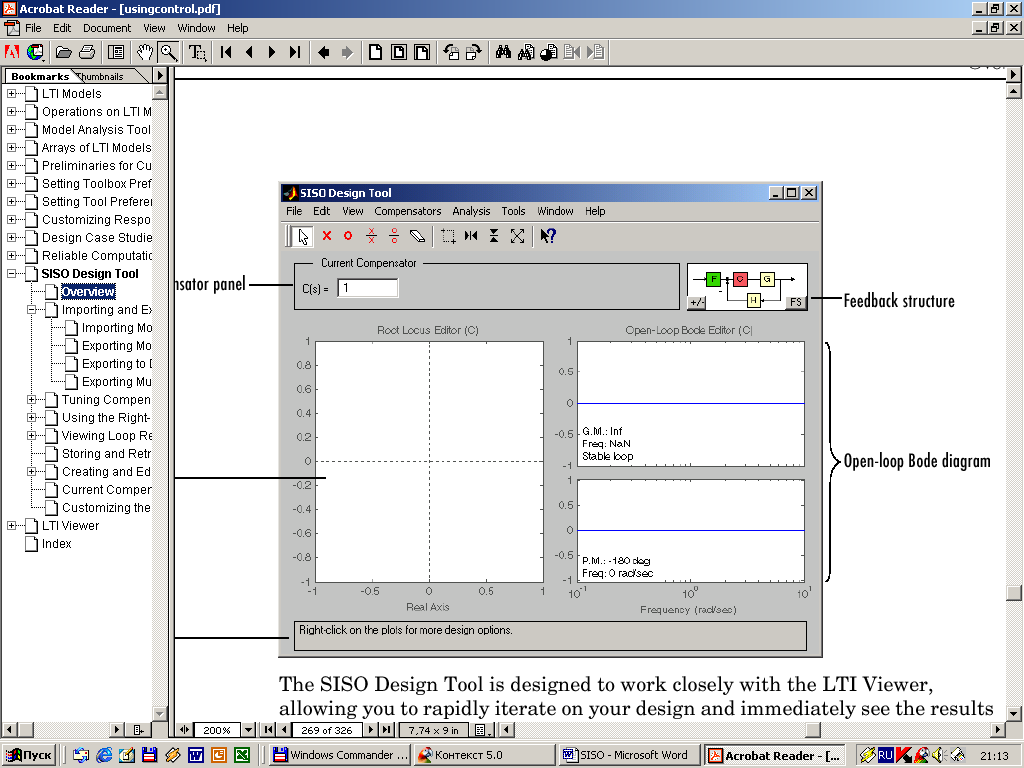Open the Index bookmark
Viewport: 1024px width, 768px height.
(56, 544)
